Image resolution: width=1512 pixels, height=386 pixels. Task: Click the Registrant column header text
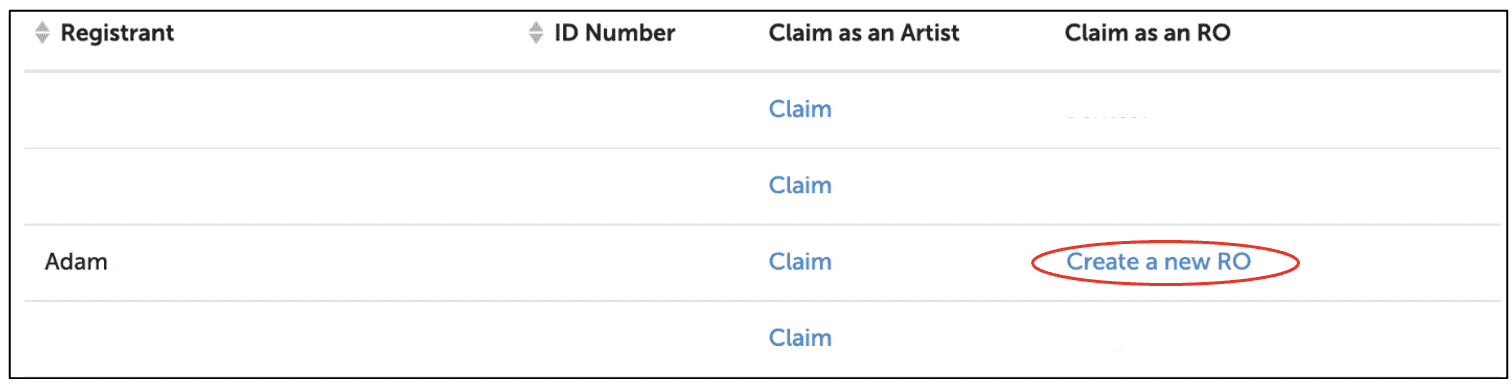click(117, 33)
